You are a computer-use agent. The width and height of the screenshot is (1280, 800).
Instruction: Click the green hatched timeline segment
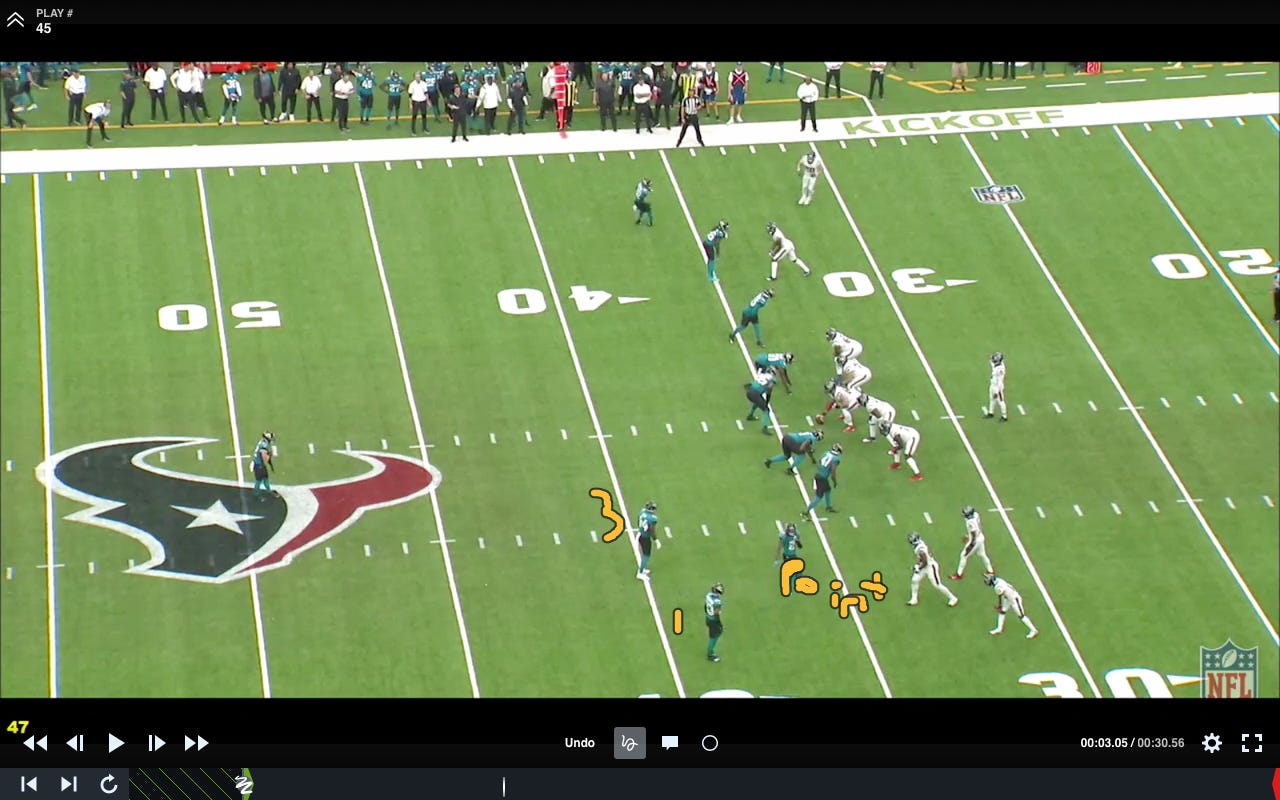coord(185,784)
